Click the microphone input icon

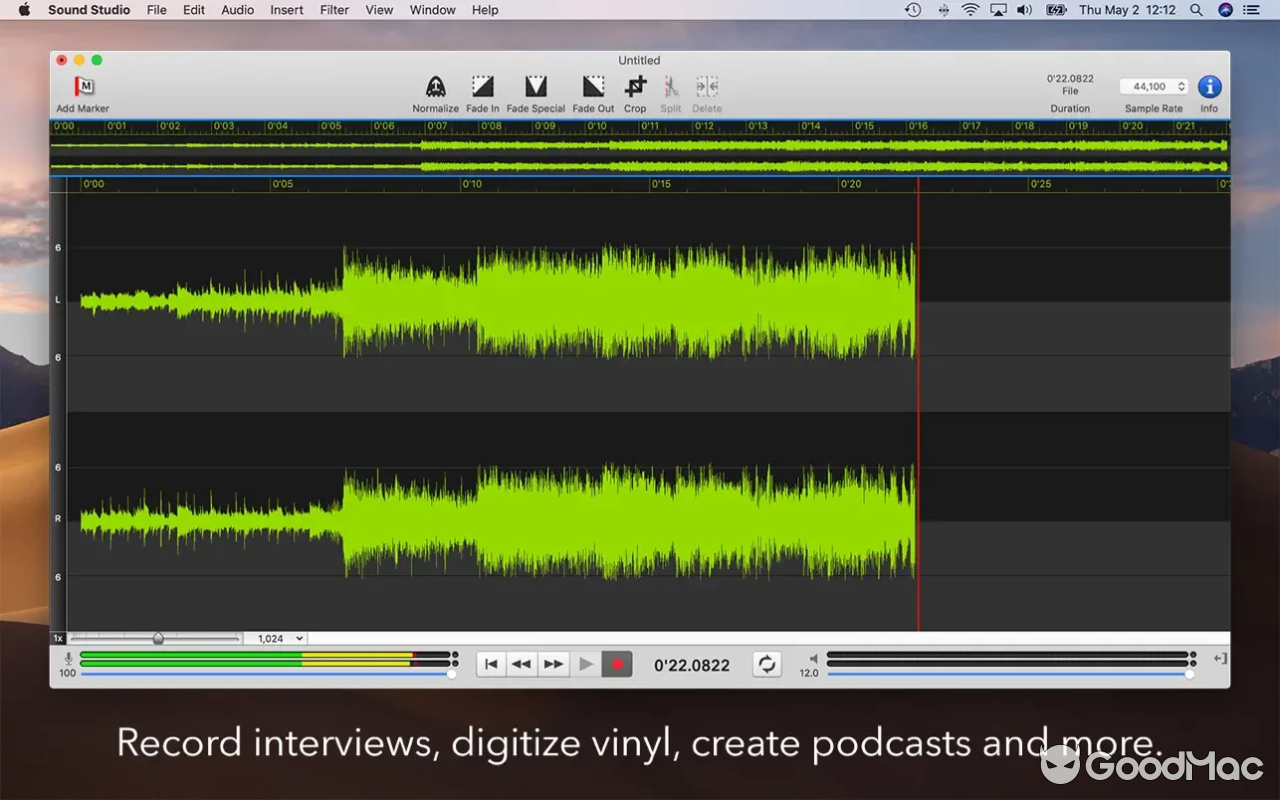click(x=67, y=658)
